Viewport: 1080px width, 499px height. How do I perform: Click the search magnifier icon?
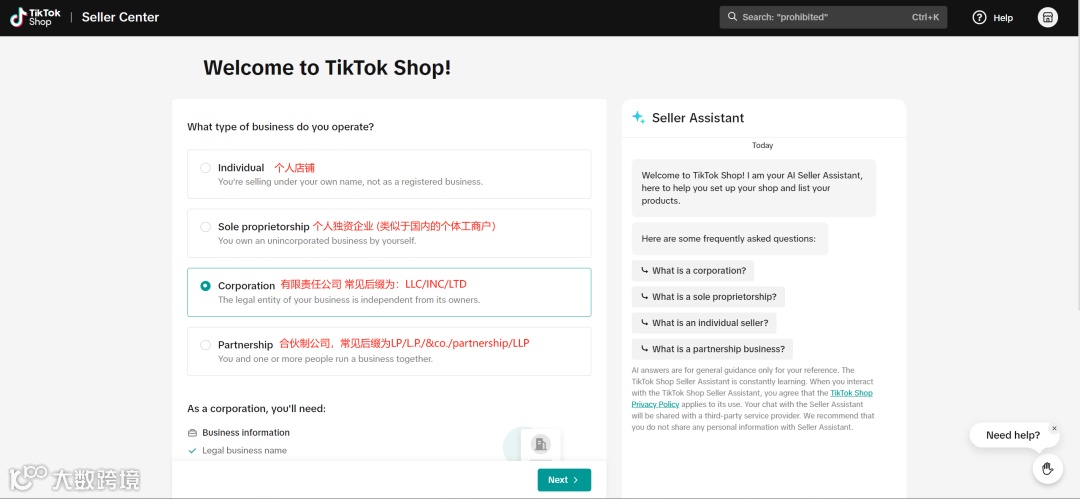(x=733, y=17)
